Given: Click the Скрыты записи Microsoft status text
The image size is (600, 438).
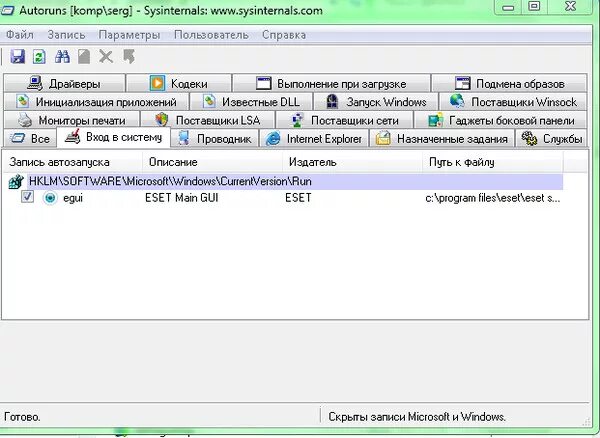Looking at the screenshot, I should click(417, 417).
